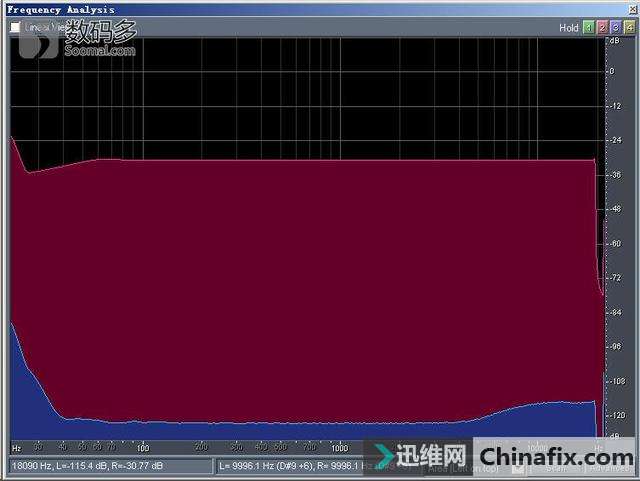Activate purple Hold button 3
The width and height of the screenshot is (640, 481).
[x=616, y=27]
